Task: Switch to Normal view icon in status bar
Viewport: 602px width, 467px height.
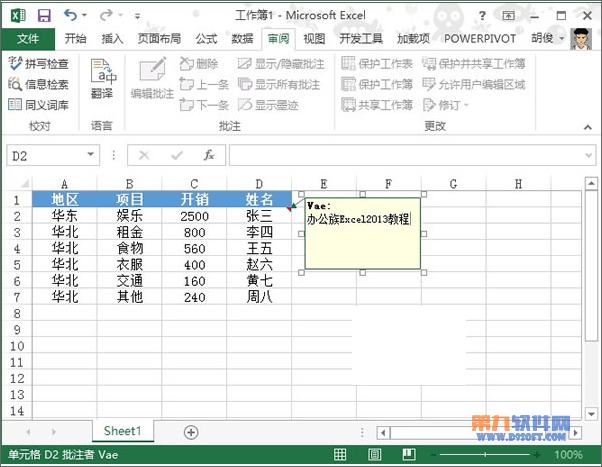Action: coord(340,454)
